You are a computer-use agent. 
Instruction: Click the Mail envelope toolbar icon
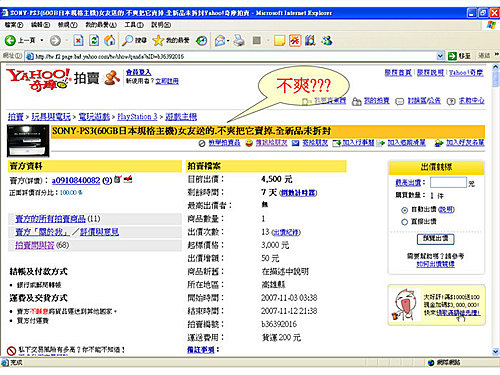(220, 41)
